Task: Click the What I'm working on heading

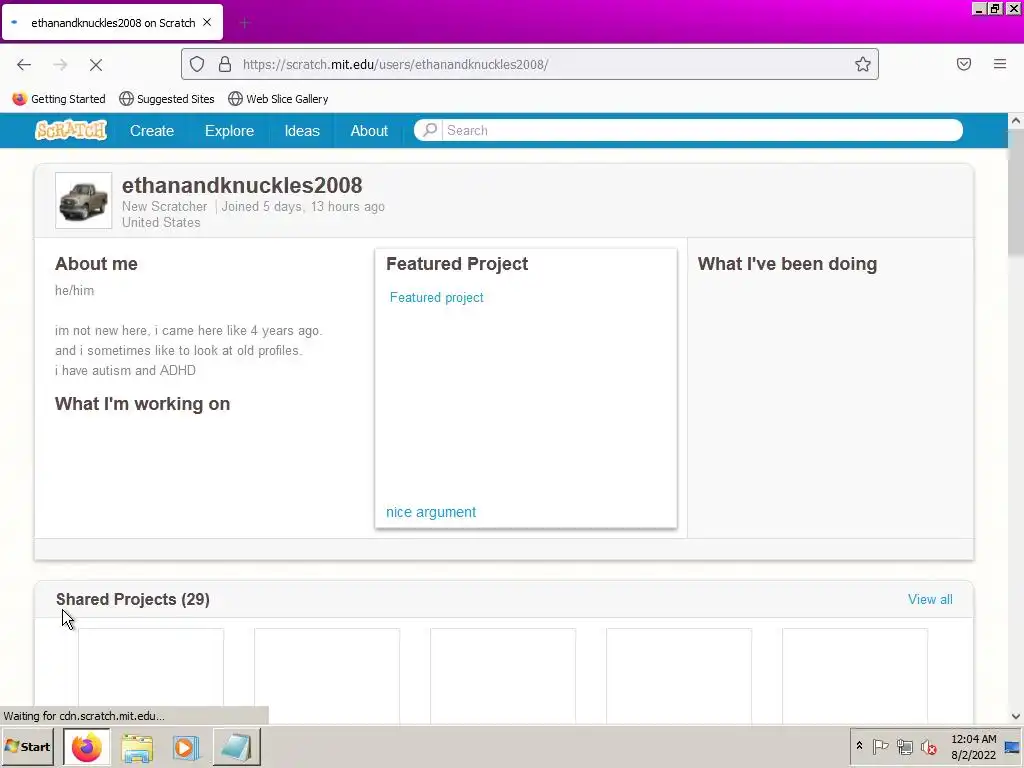Action: pos(142,404)
